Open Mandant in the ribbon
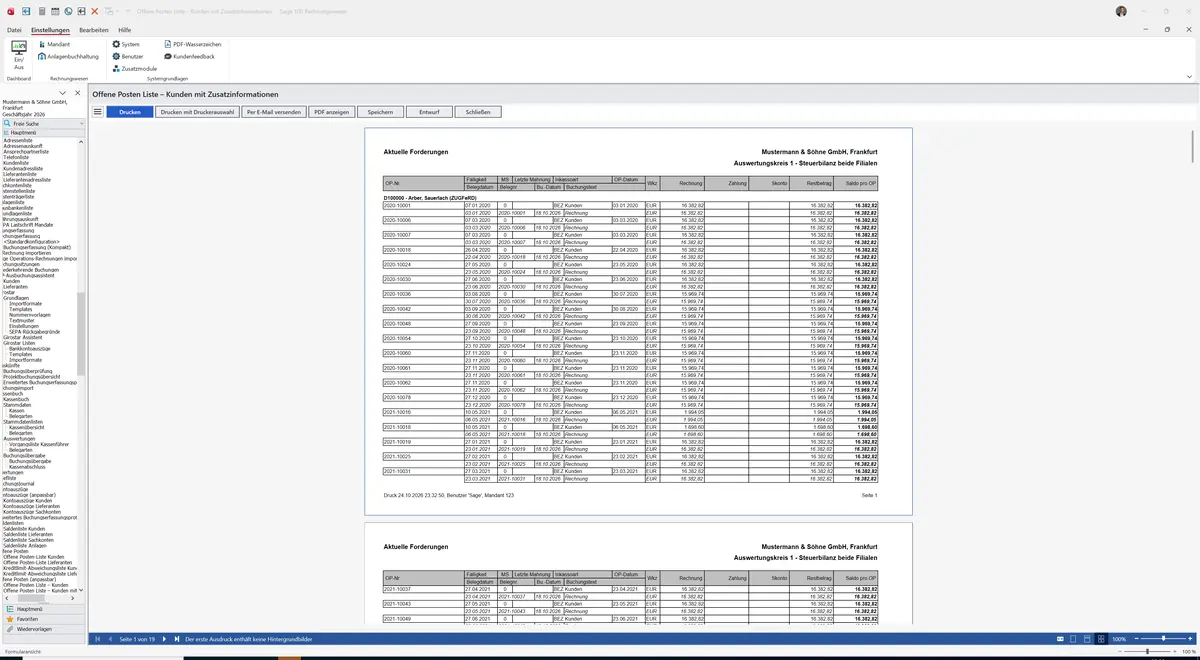Screen dimensions: 1200x660 click(x=54, y=45)
